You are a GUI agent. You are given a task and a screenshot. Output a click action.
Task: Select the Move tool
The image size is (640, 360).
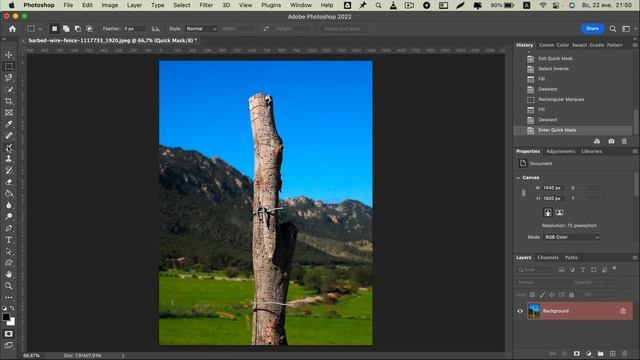tap(9, 55)
